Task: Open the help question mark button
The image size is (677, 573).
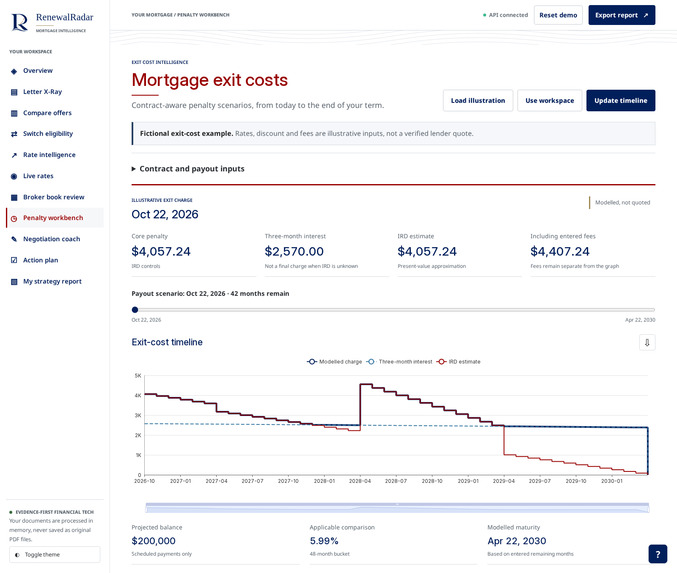Action: tap(658, 554)
